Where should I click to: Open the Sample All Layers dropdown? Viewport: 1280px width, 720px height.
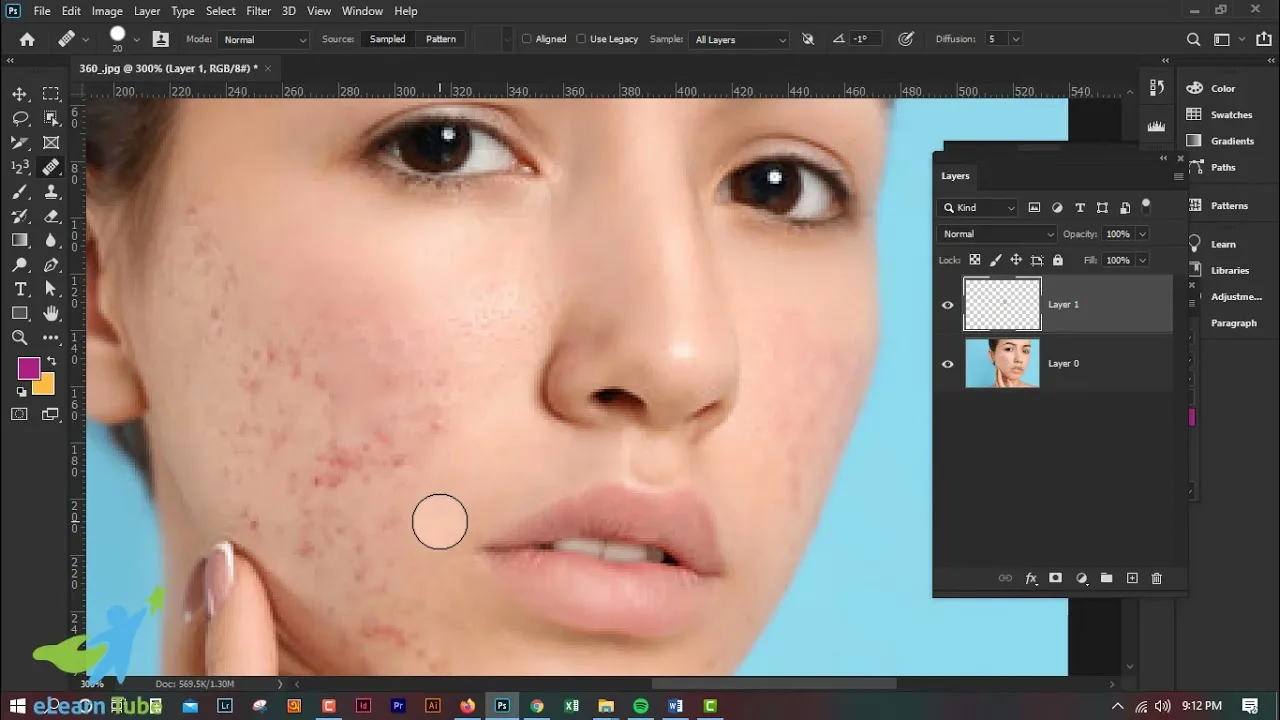tap(739, 40)
